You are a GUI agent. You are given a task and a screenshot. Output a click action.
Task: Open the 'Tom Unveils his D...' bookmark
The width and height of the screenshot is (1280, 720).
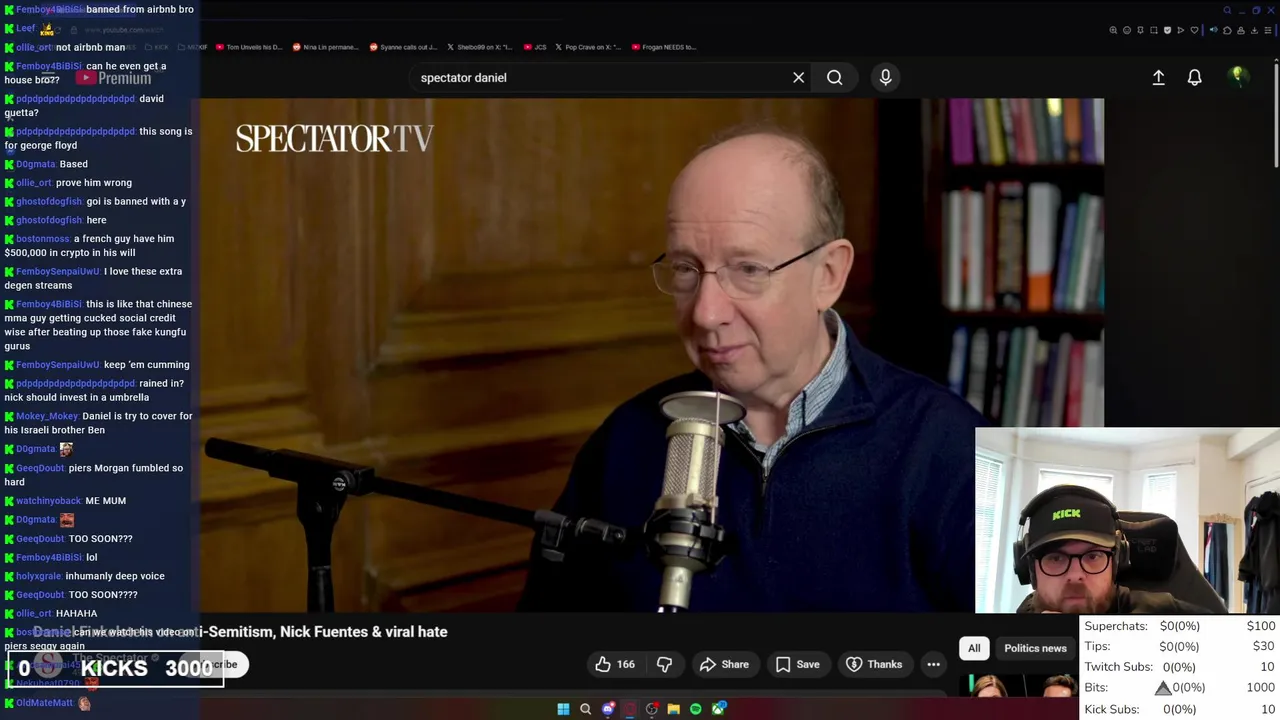tap(248, 47)
